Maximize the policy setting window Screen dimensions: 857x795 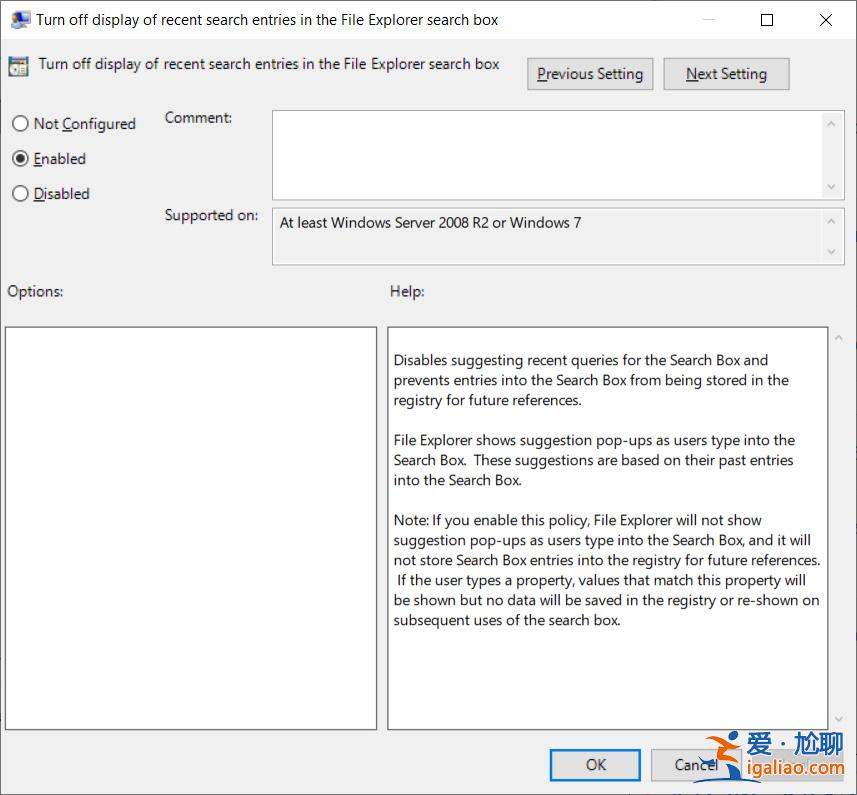coord(767,20)
